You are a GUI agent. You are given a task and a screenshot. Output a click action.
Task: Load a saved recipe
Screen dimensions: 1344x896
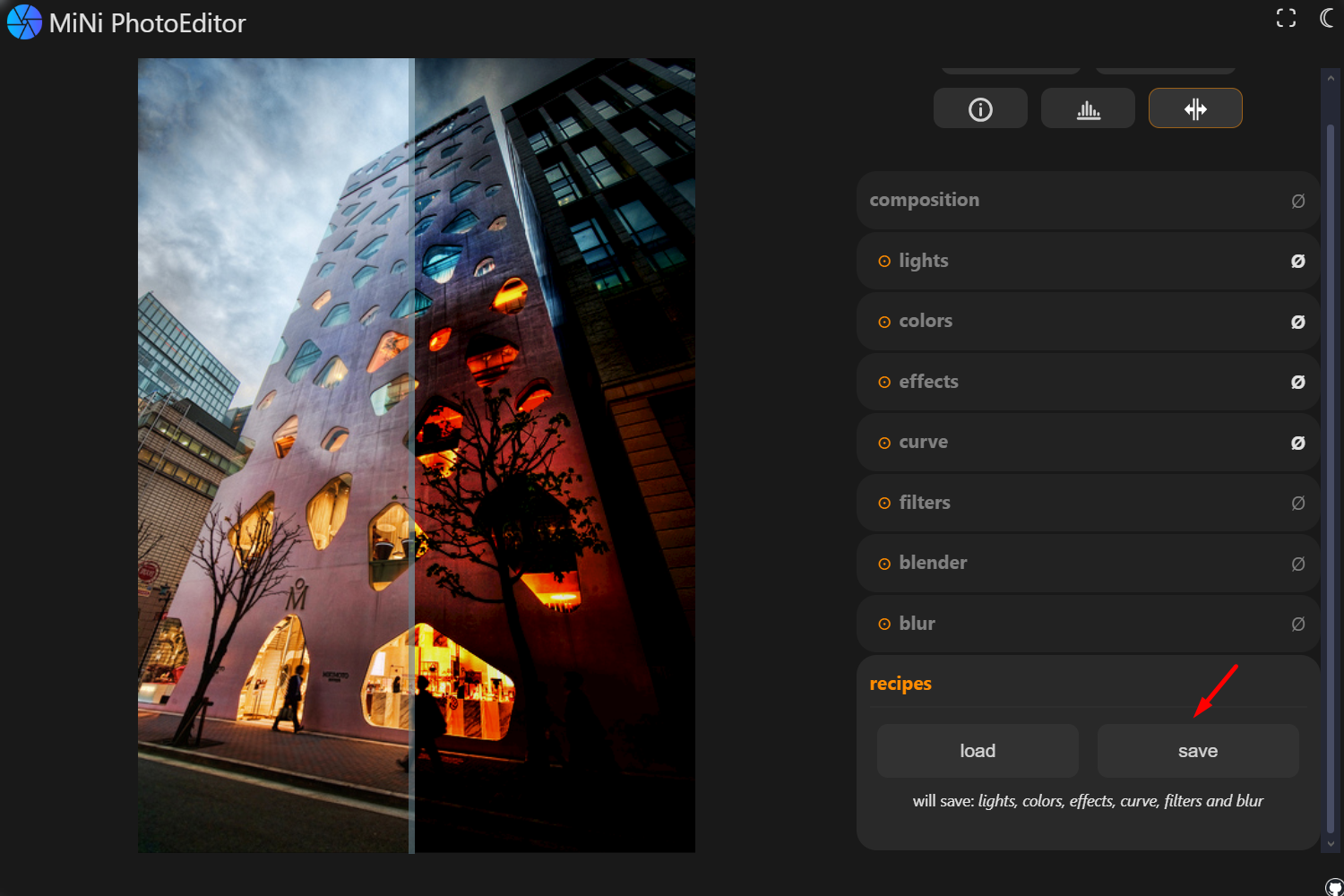click(978, 751)
